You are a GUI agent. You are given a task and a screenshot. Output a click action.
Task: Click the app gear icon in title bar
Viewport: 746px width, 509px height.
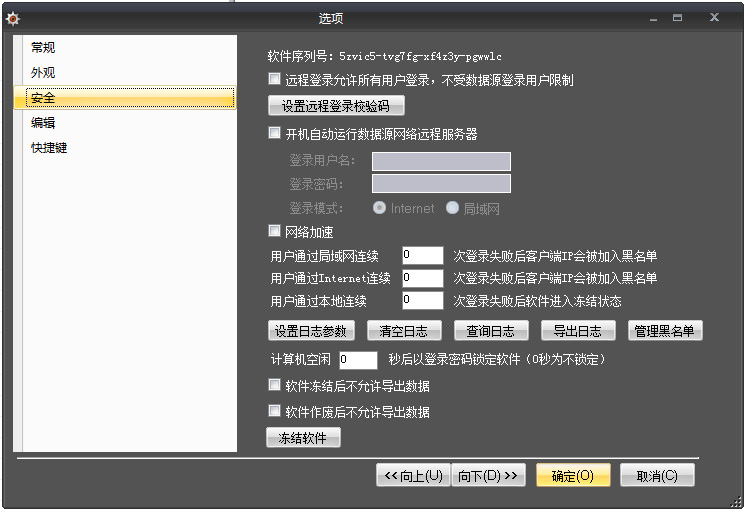point(13,18)
